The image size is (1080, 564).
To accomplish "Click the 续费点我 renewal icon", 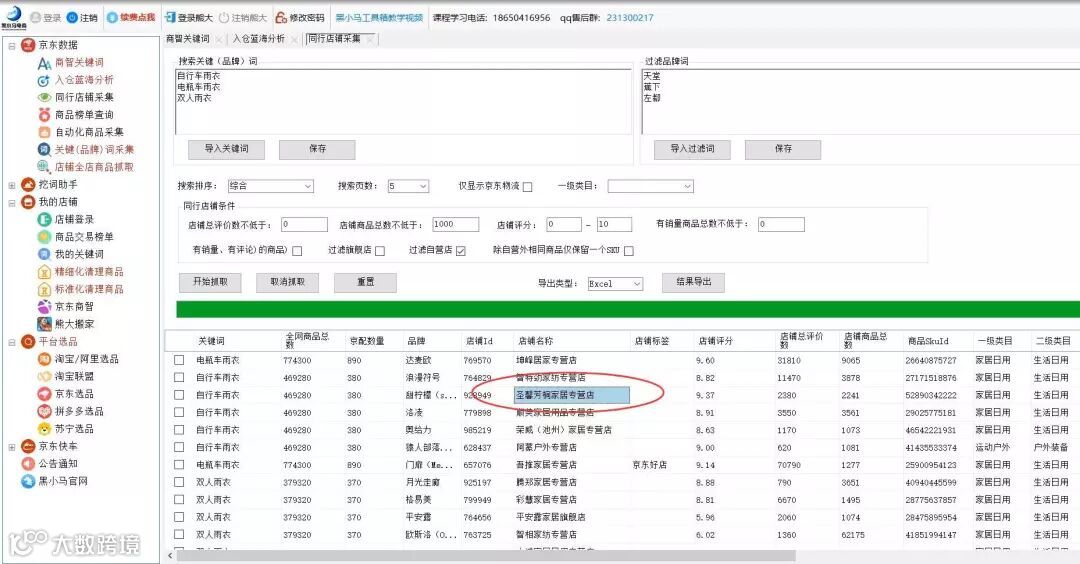I will tap(112, 17).
